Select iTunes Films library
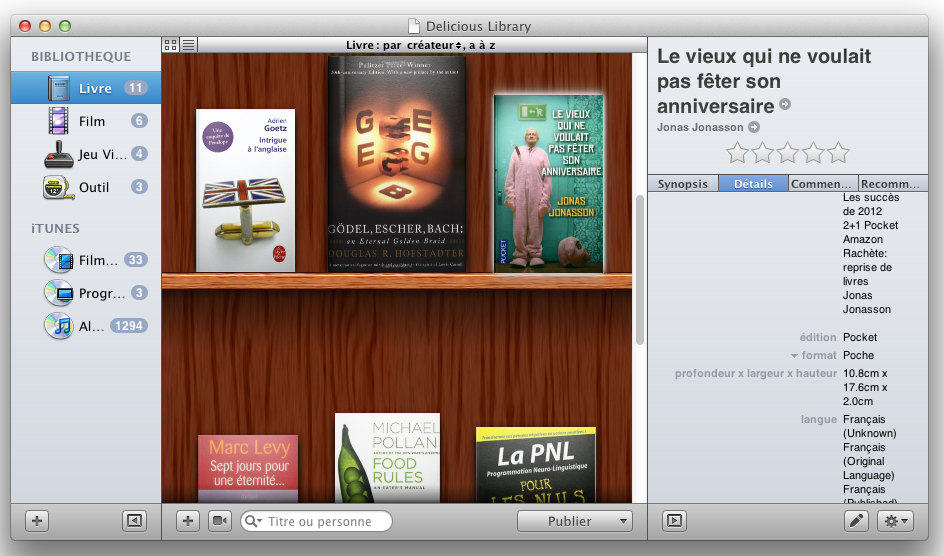This screenshot has height=556, width=944. (85, 260)
